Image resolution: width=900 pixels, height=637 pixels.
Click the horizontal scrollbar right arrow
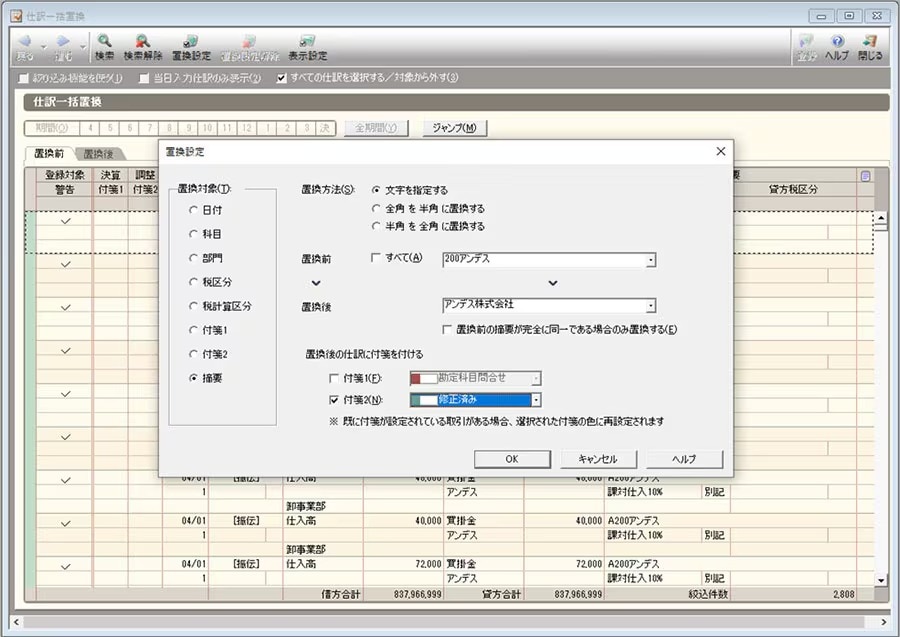[x=883, y=622]
